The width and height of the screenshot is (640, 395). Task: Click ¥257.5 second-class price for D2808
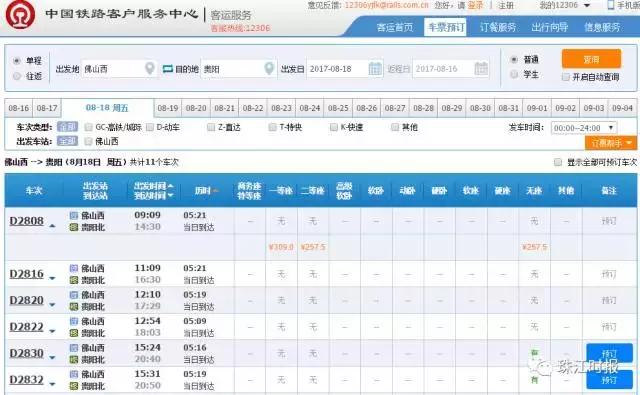tap(313, 247)
